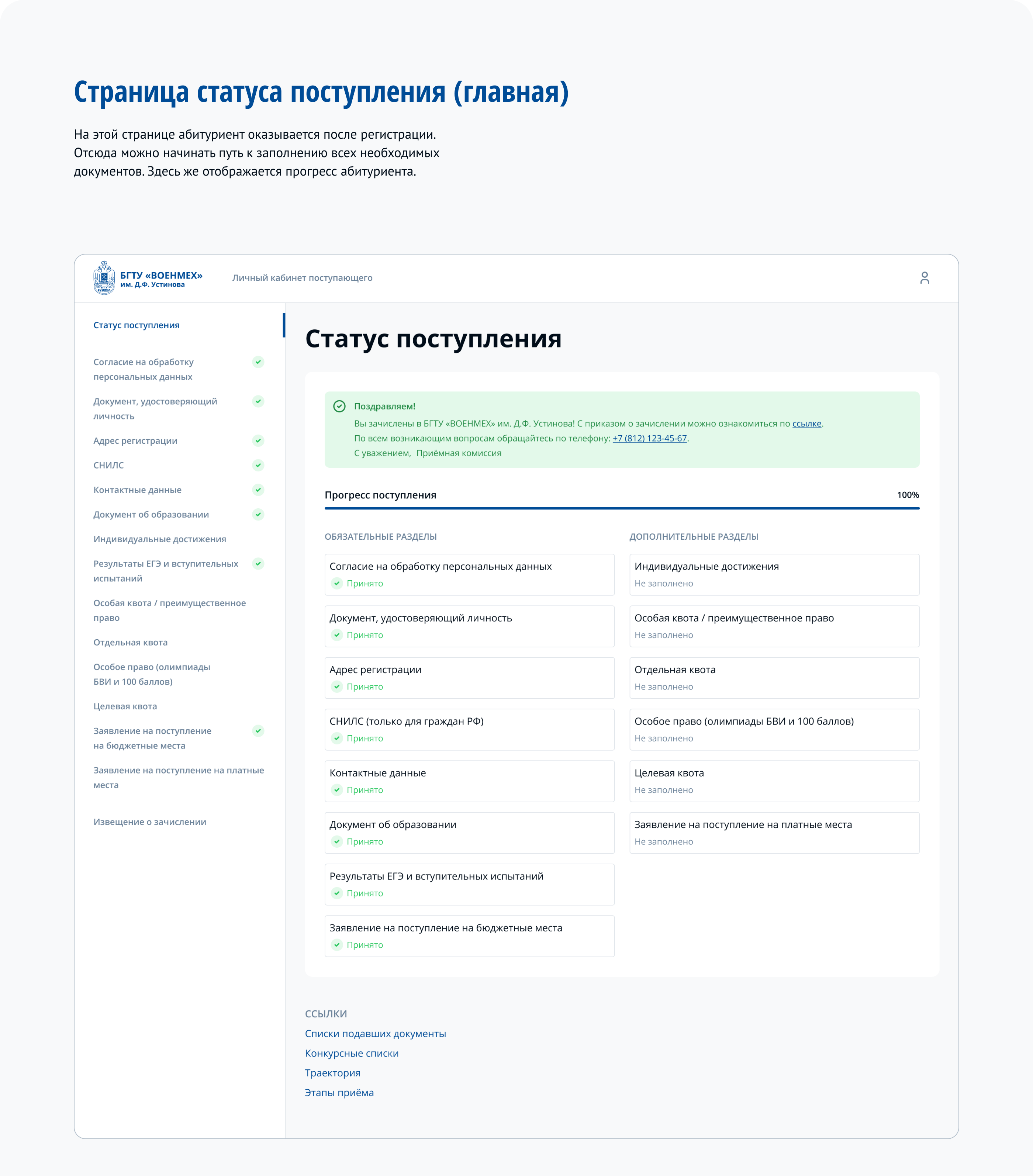Open the user profile icon in header
The image size is (1033, 1176).
924,278
